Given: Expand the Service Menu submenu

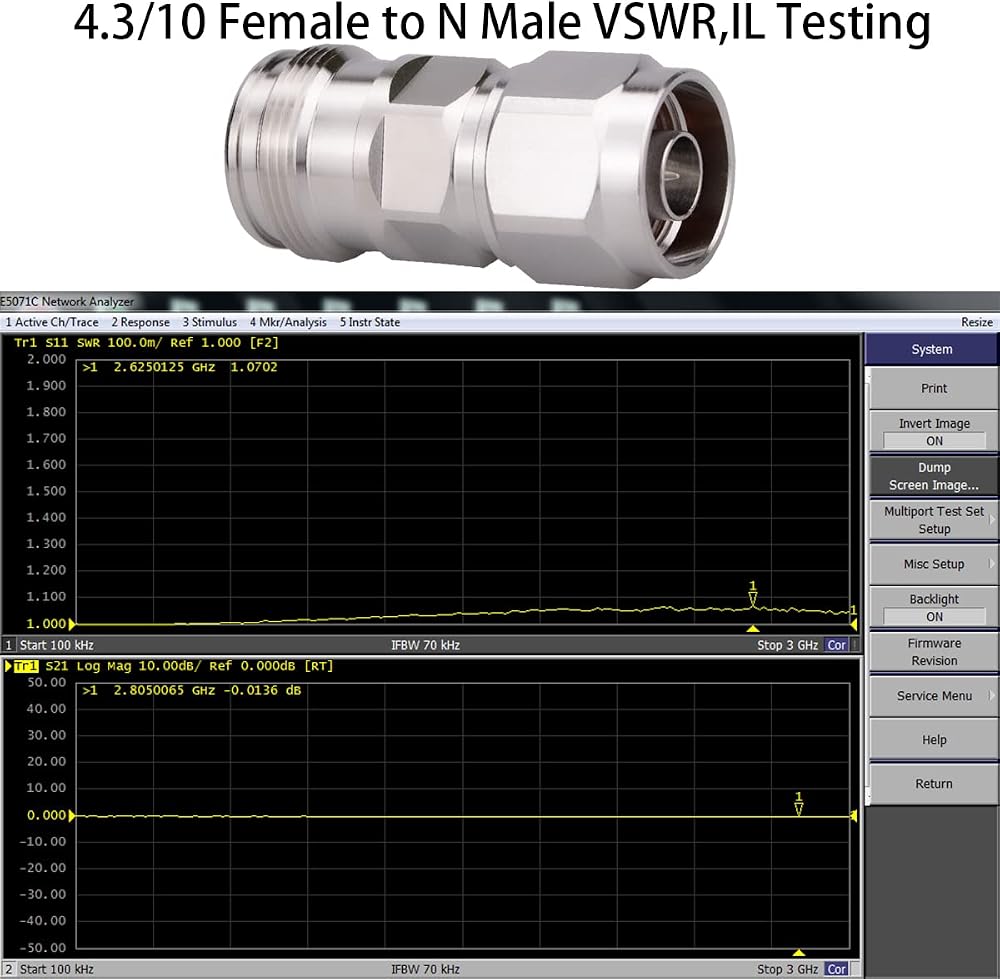Looking at the screenshot, I should point(934,696).
